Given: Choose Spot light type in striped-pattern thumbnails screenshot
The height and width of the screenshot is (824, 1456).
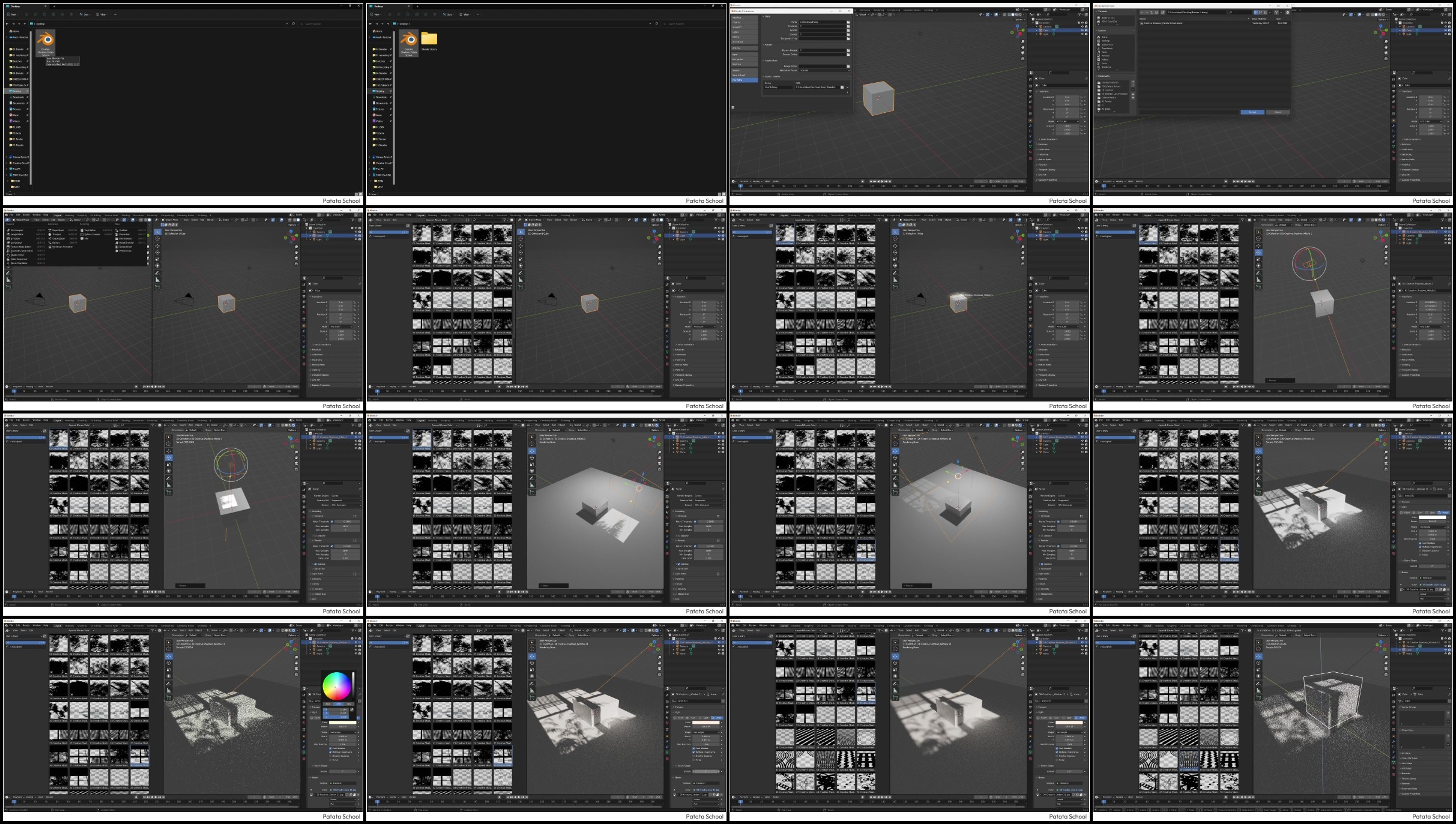Looking at the screenshot, I should (1066, 718).
